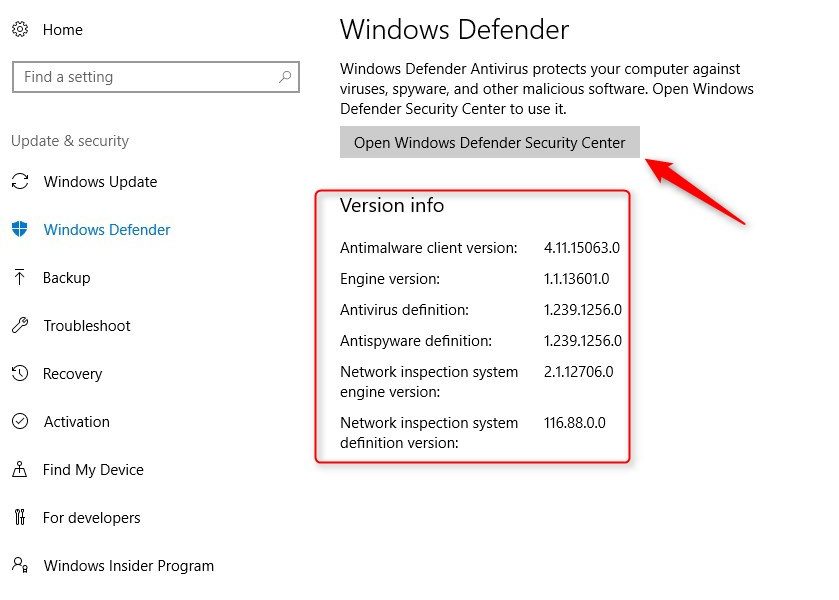Select Backup in the sidebar
This screenshot has width=839, height=600.
coord(67,278)
